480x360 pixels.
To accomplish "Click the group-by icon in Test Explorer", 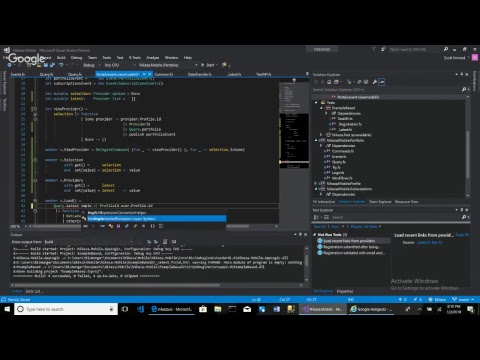I will [x=316, y=217].
